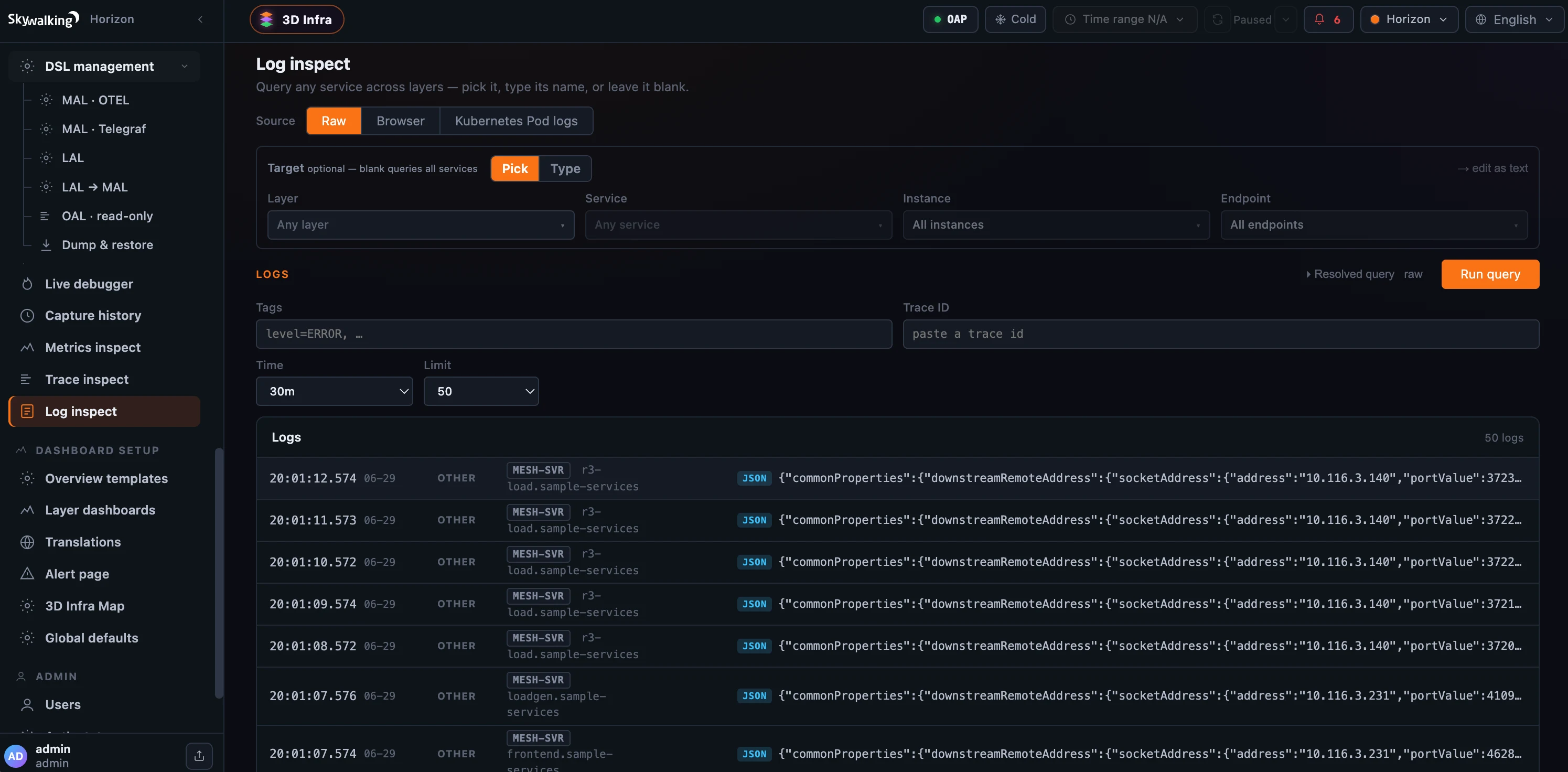Expand the Resolved query disclosure
The height and width of the screenshot is (772, 1568).
[x=1350, y=274]
